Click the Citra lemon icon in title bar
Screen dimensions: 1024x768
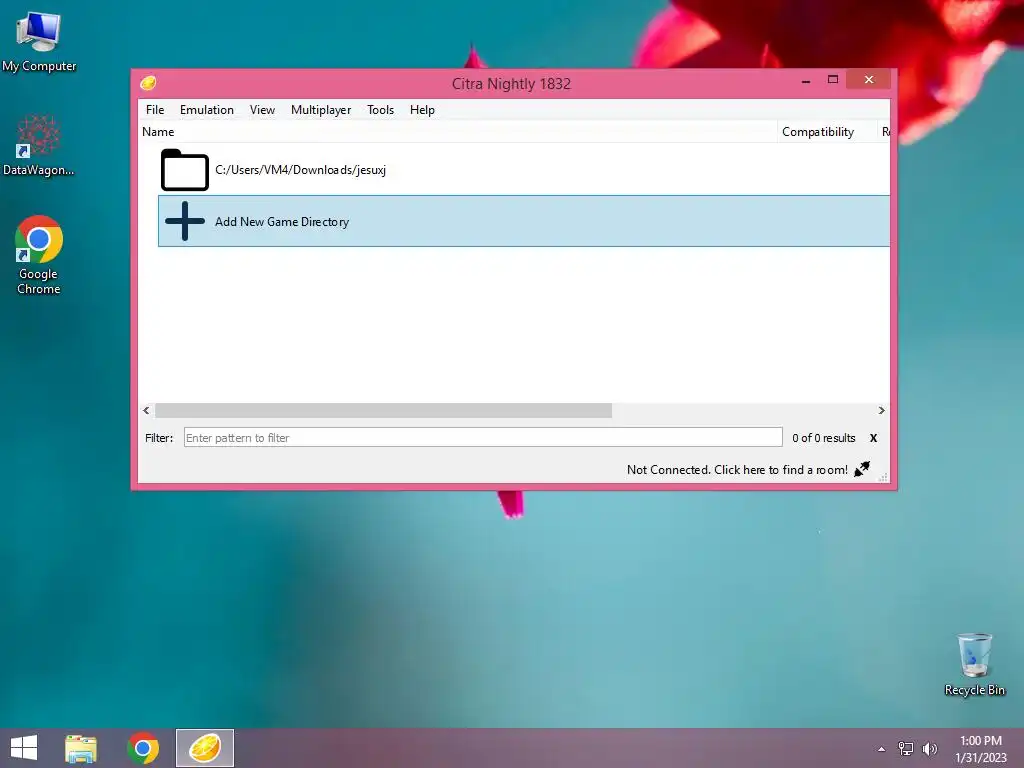148,83
